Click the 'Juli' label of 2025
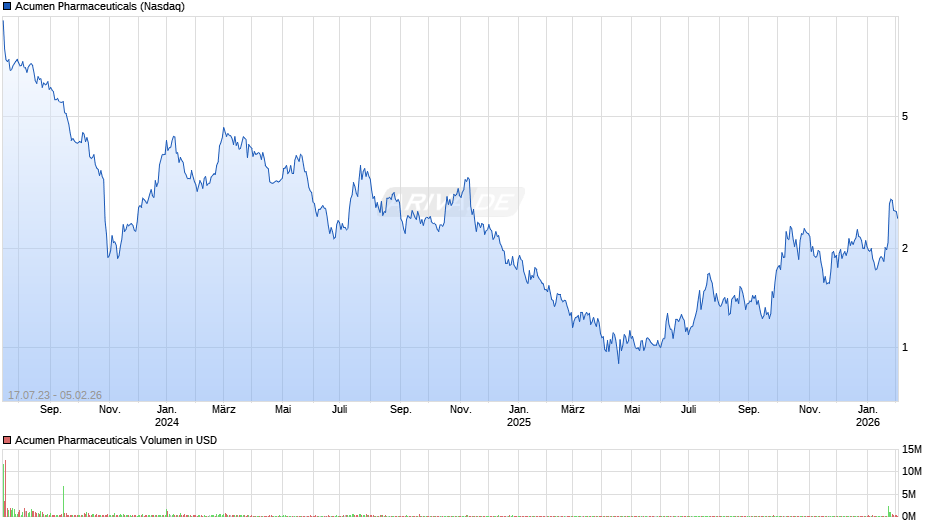The height and width of the screenshot is (526, 940). pos(688,410)
